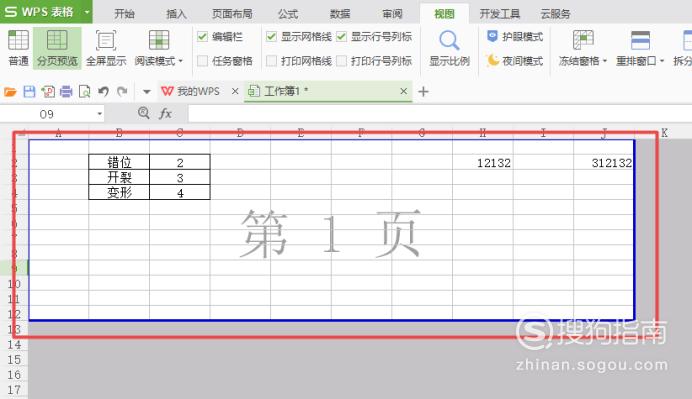Screen dimensions: 692x399
Task: Select the cell with value 312132
Action: click(604, 162)
